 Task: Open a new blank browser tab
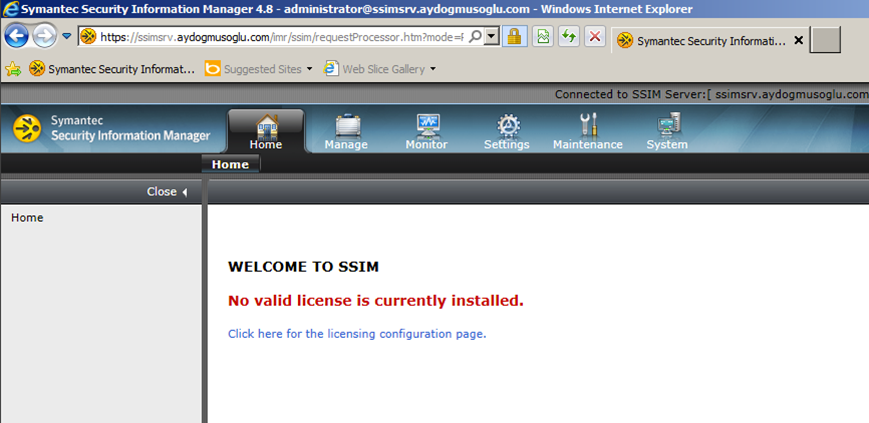(825, 40)
